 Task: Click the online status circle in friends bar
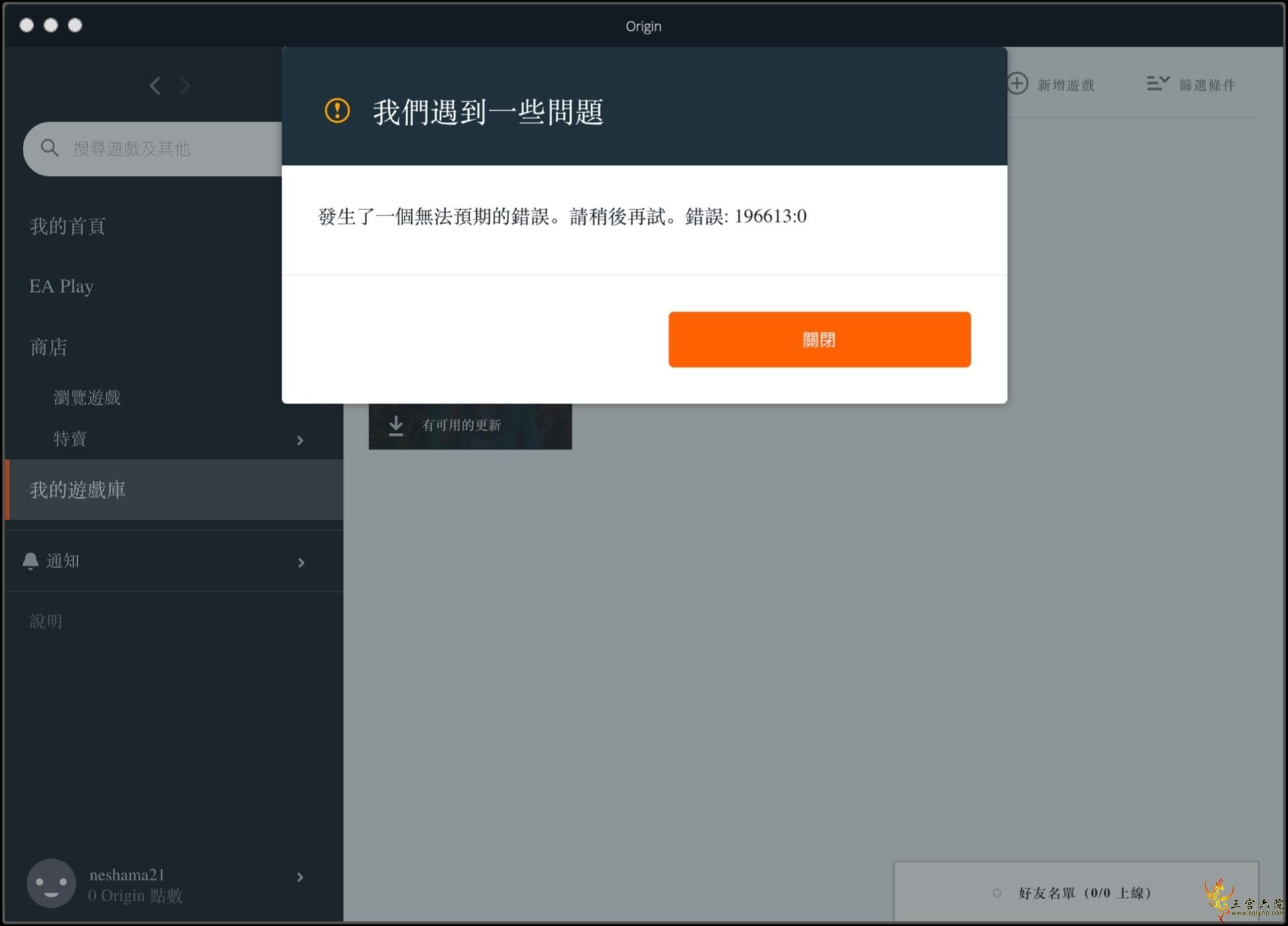997,893
